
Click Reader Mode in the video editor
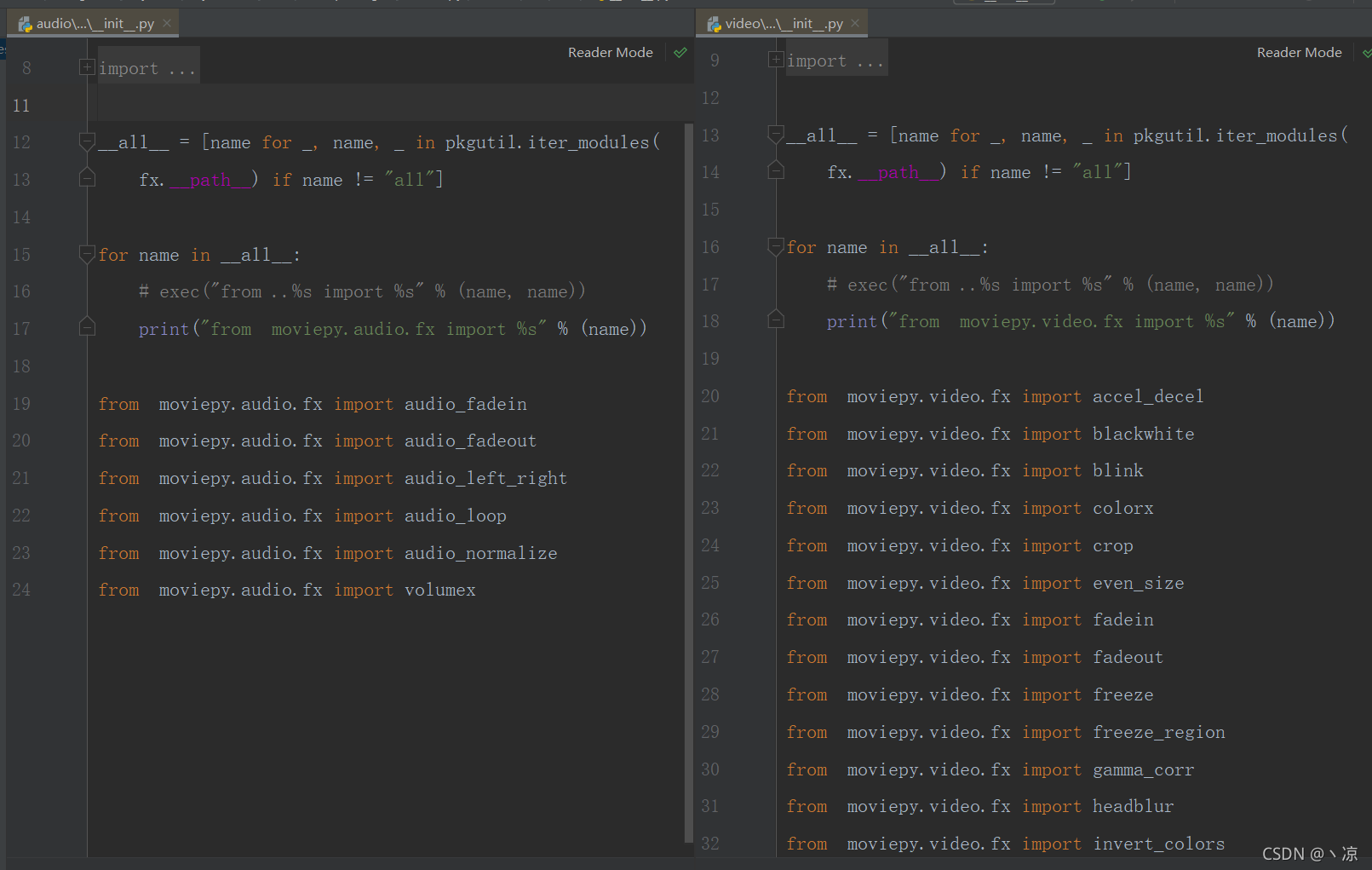1300,53
